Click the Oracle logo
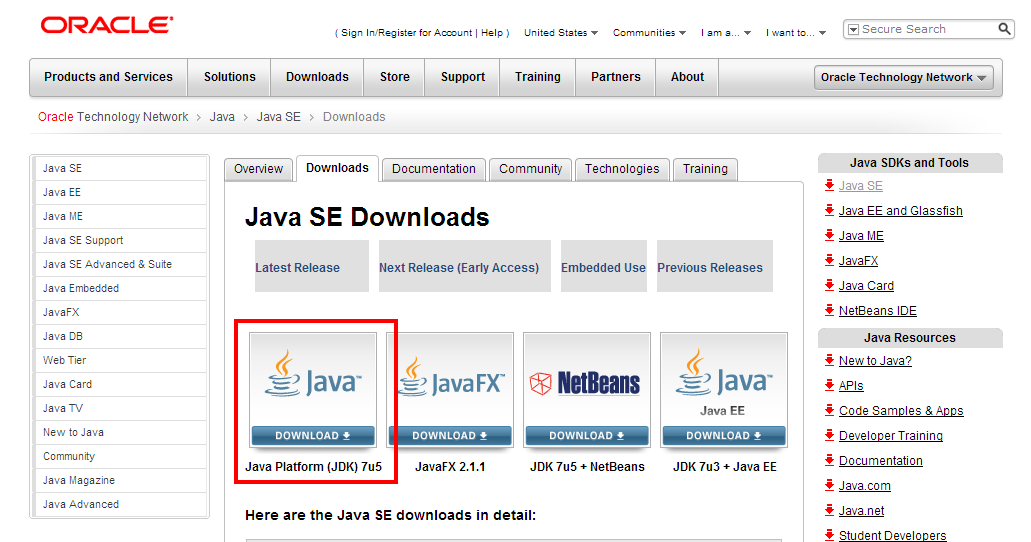 (x=107, y=25)
